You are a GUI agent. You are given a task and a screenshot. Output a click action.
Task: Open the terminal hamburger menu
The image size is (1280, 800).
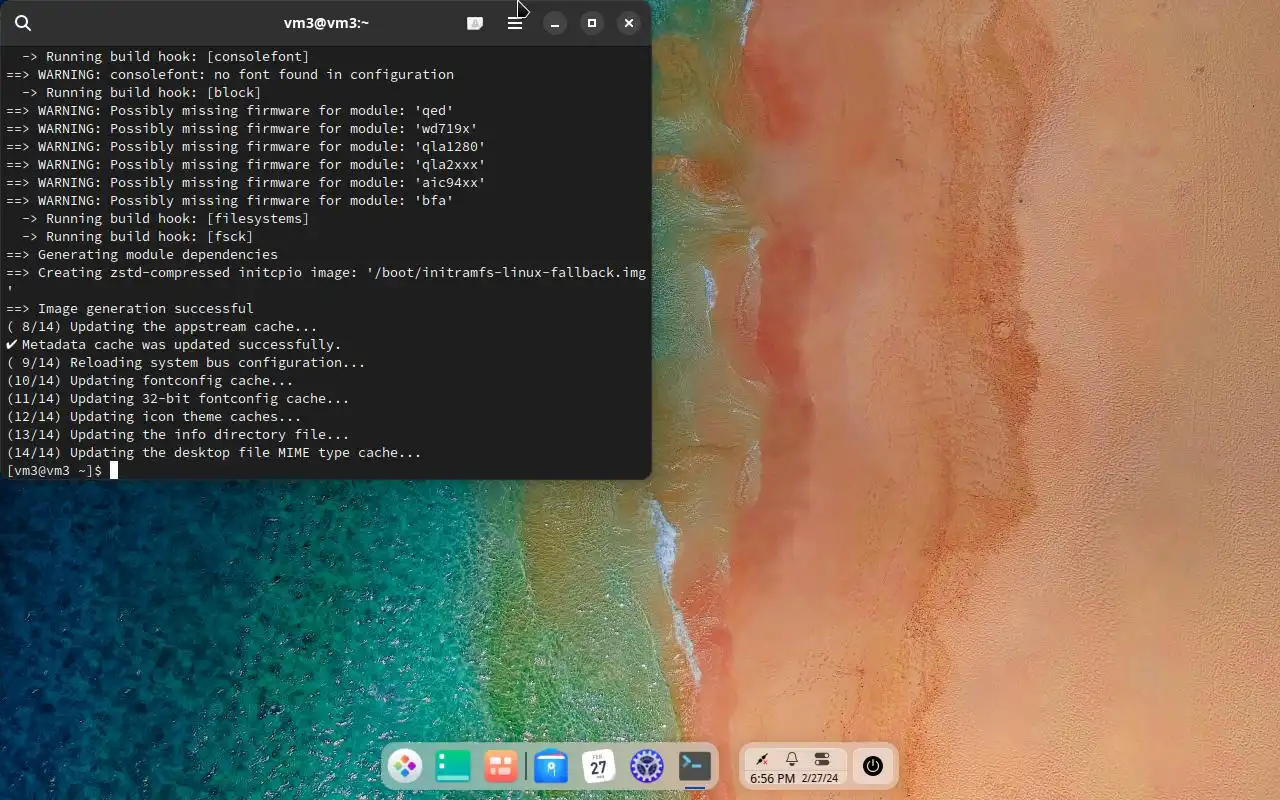click(x=515, y=23)
